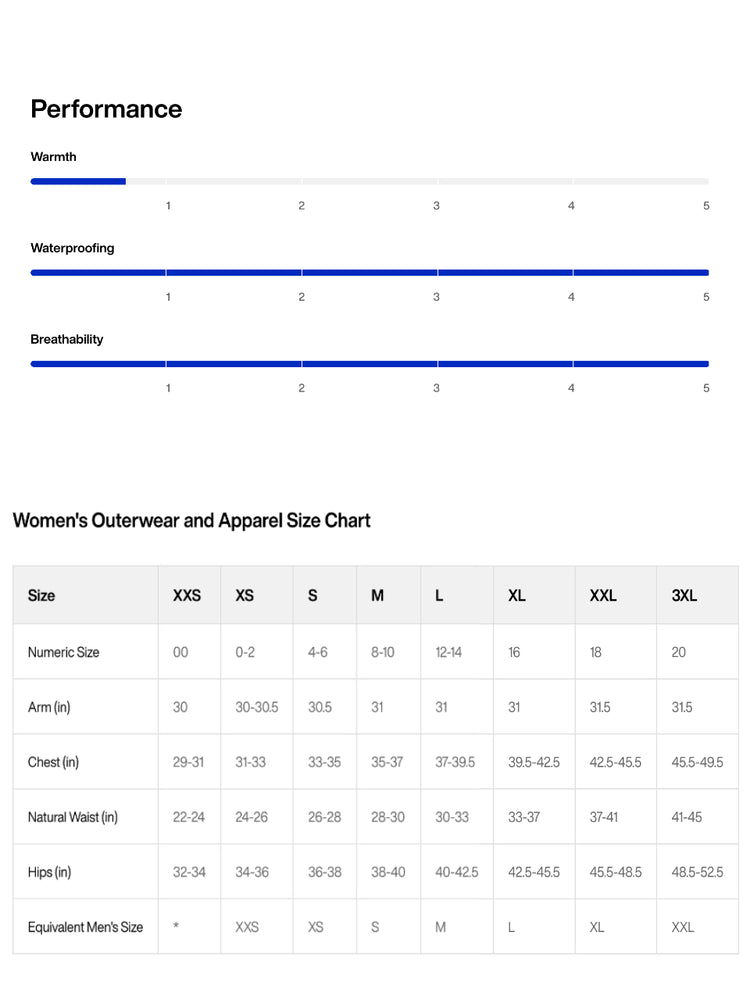750x1000 pixels.
Task: Select the asterisk in men's size row
Action: [176, 926]
